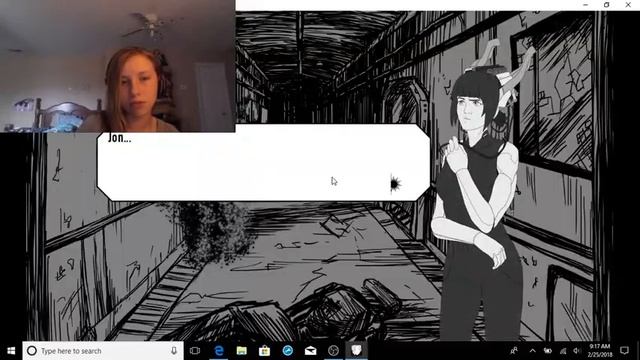Click the Type here to search box
Screen dimensions: 640x360
103,351
